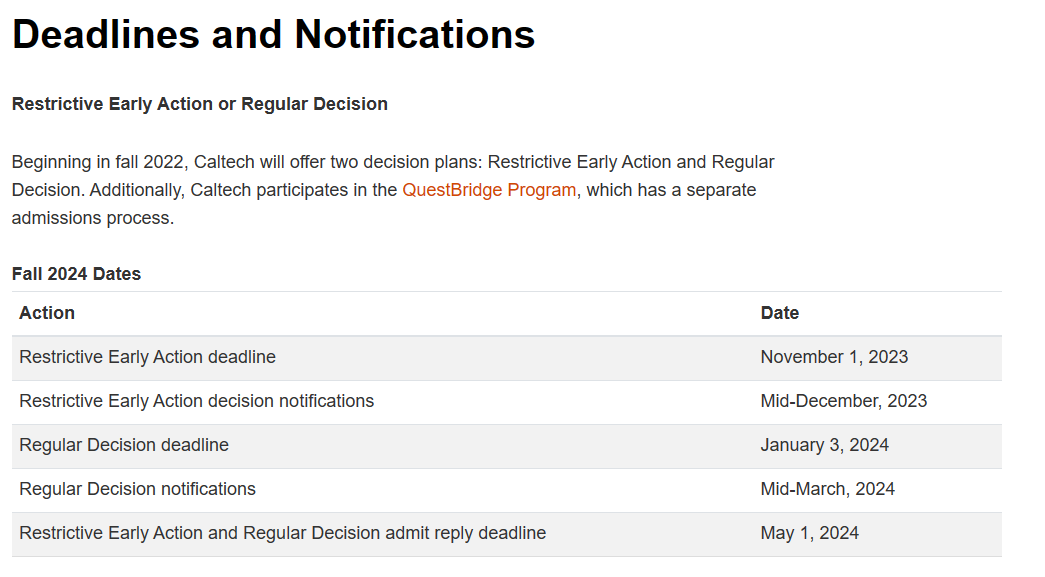
Task: Click the Mid-December, 2023 date cell
Action: coord(844,401)
